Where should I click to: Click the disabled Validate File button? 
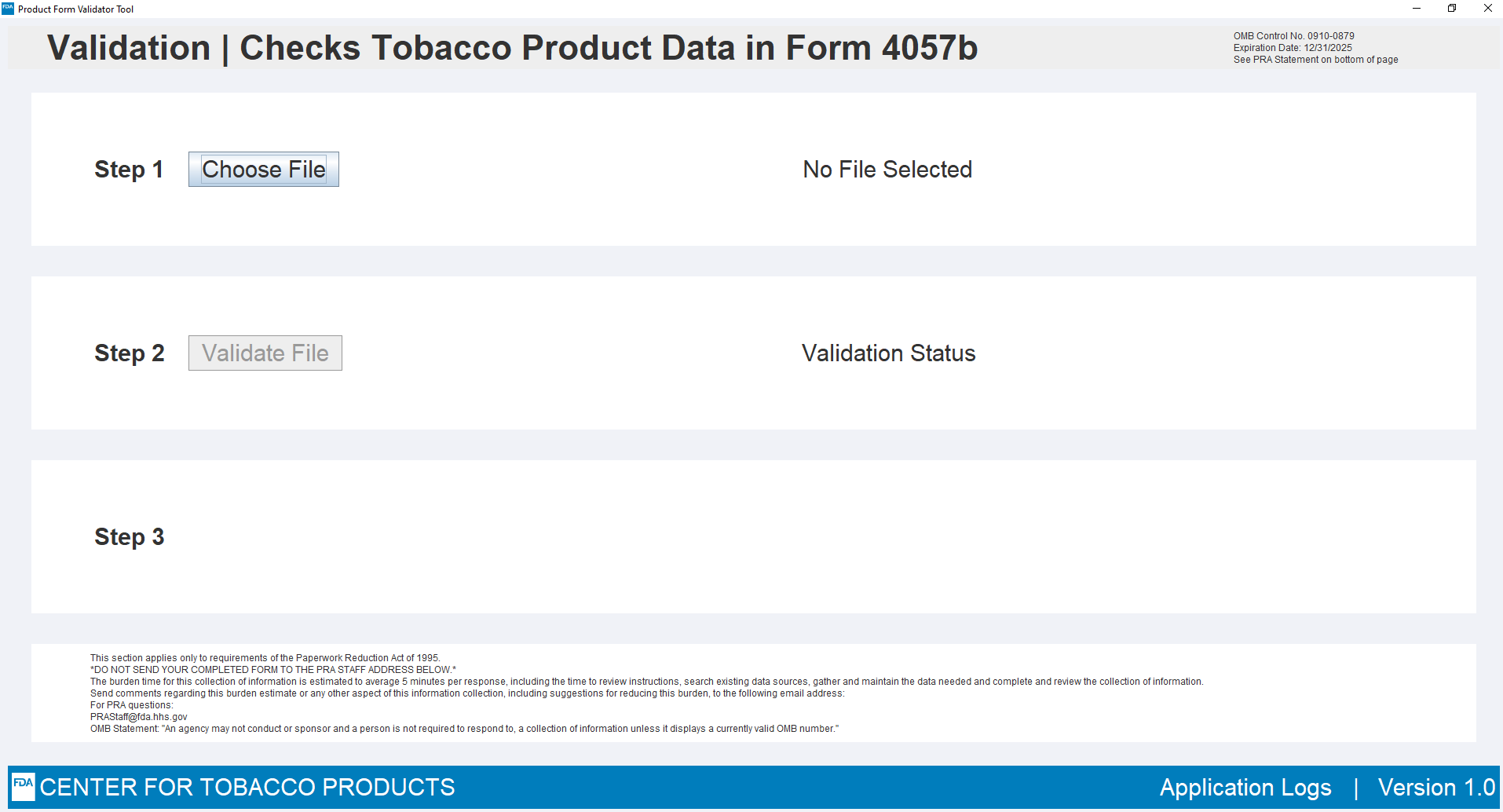pyautogui.click(x=265, y=353)
